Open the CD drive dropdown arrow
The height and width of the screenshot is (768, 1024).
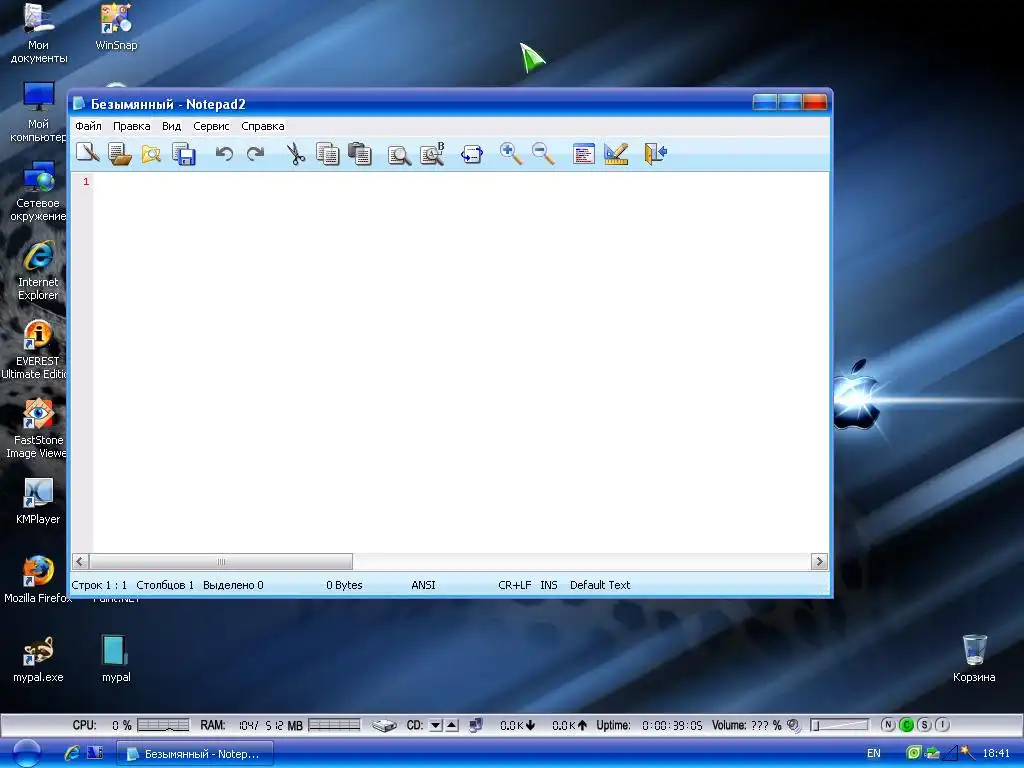[436, 726]
